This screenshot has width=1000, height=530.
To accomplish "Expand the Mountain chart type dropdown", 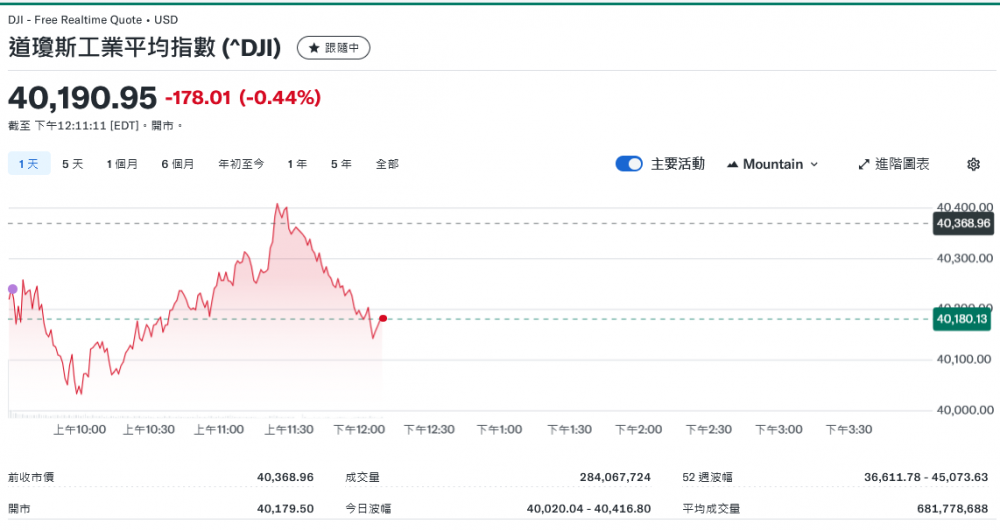I will click(x=772, y=164).
